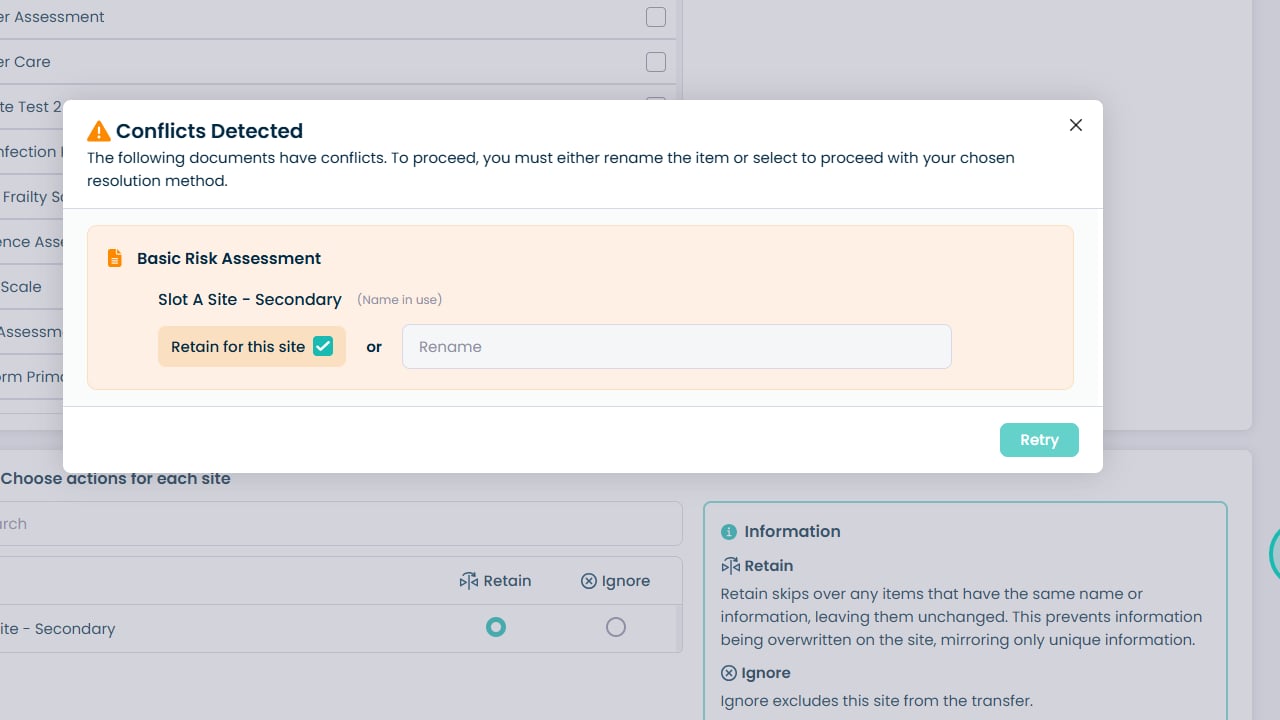Click the search field above the site actions
The image size is (1280, 720).
340,524
